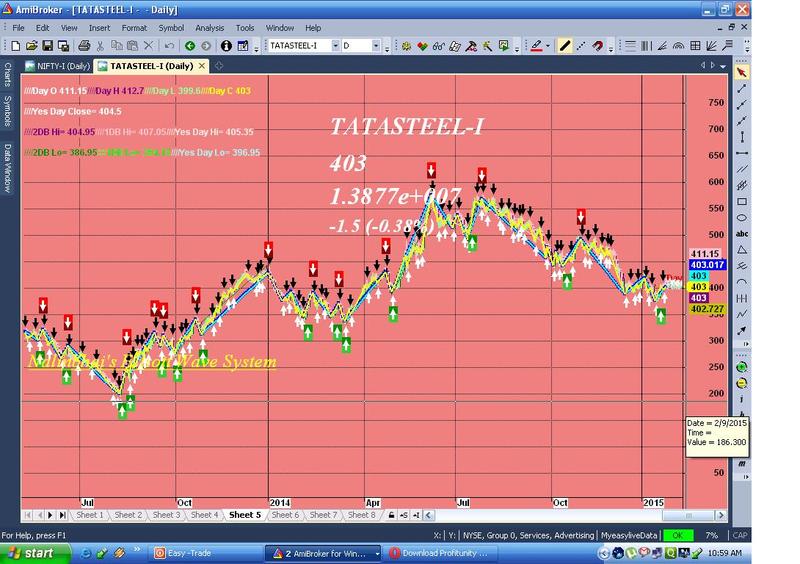Open the Tools menu
800x564 pixels.
(245, 28)
